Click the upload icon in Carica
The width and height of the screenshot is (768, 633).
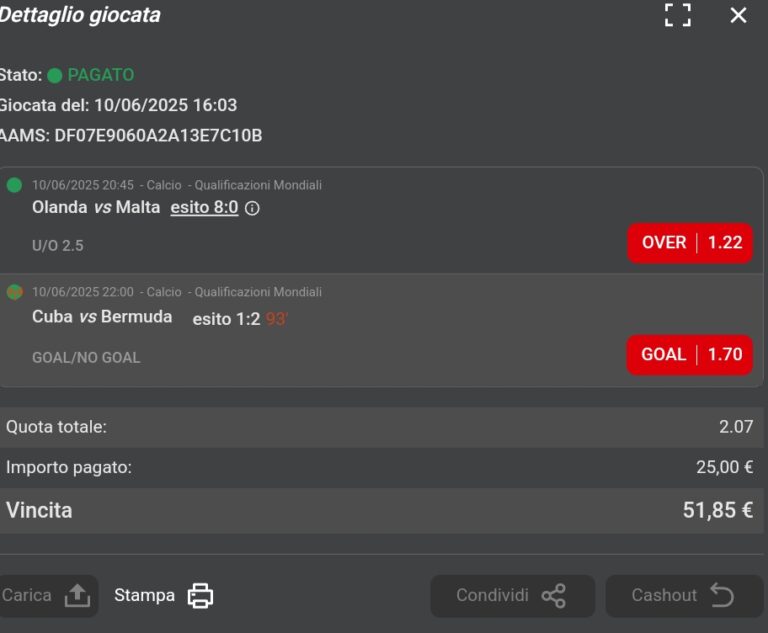coord(77,595)
